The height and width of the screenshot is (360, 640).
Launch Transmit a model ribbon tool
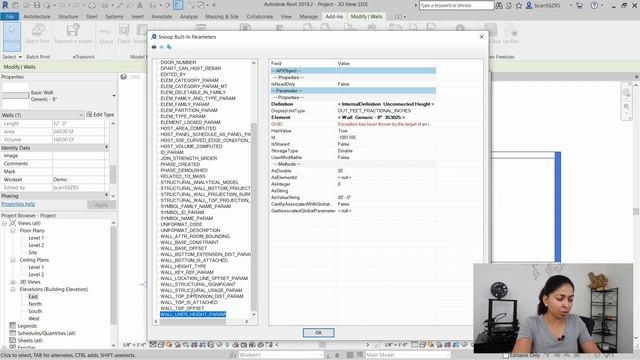(73, 33)
